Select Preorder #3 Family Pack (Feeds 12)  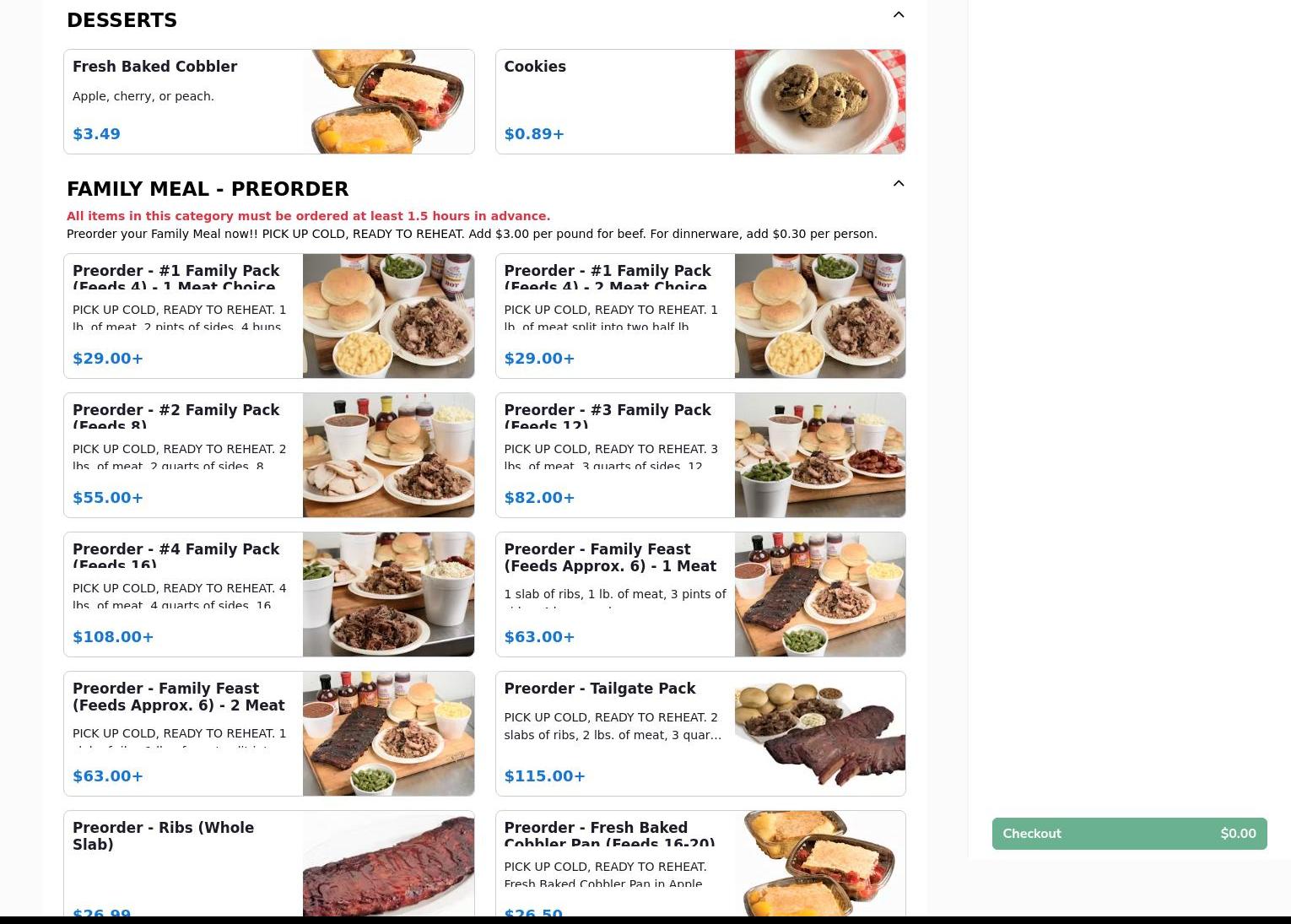click(x=700, y=455)
